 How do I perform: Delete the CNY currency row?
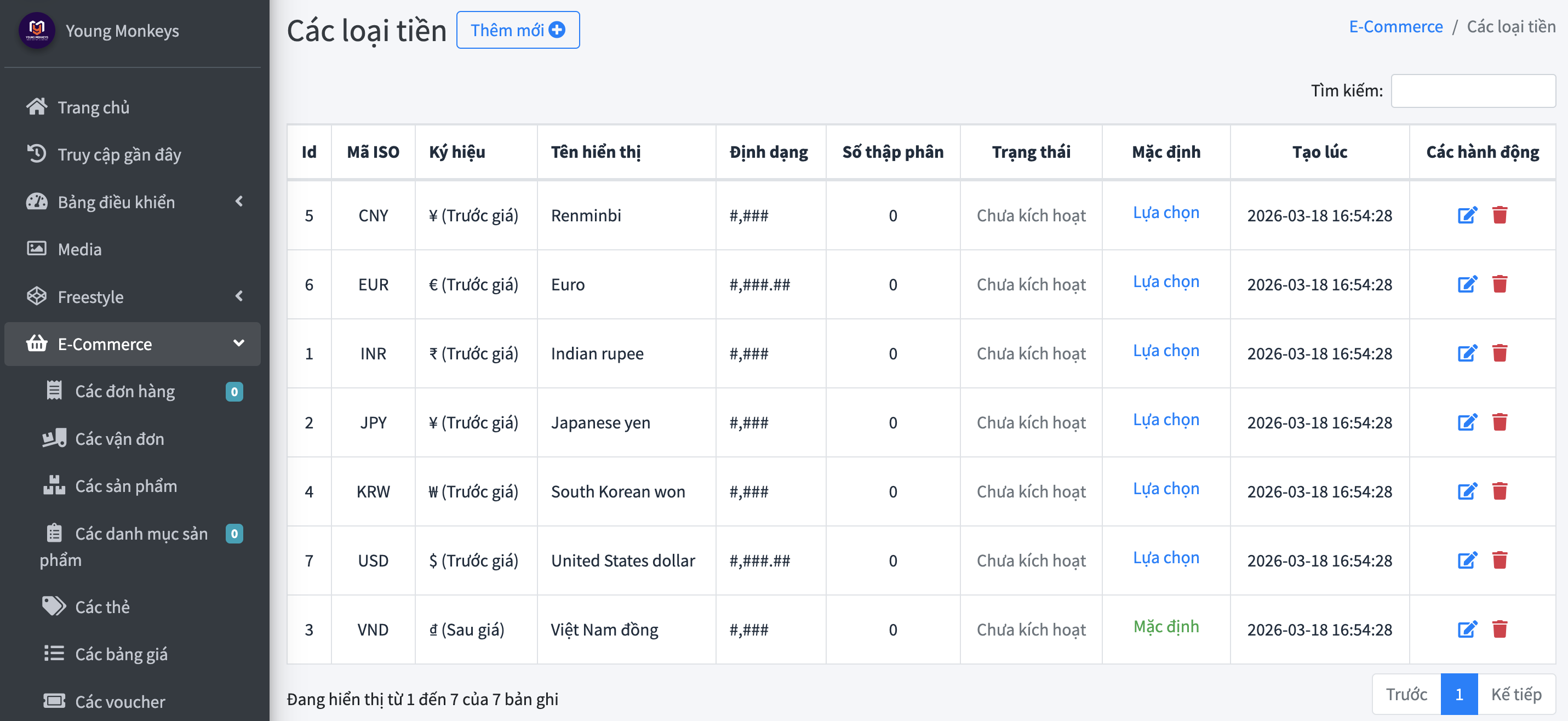[x=1500, y=215]
